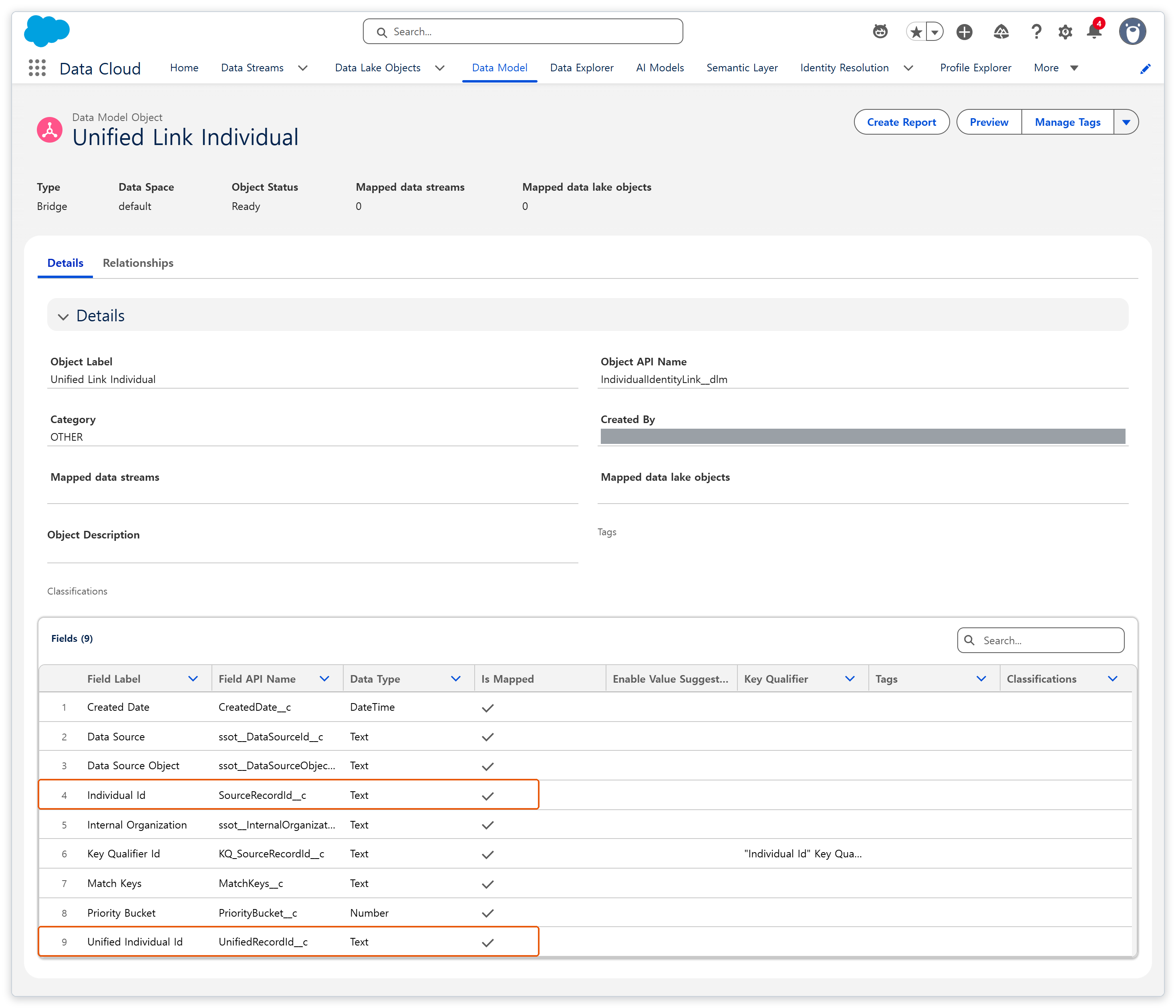Click the Manage Tags button
The height and width of the screenshot is (1008, 1176).
point(1067,122)
